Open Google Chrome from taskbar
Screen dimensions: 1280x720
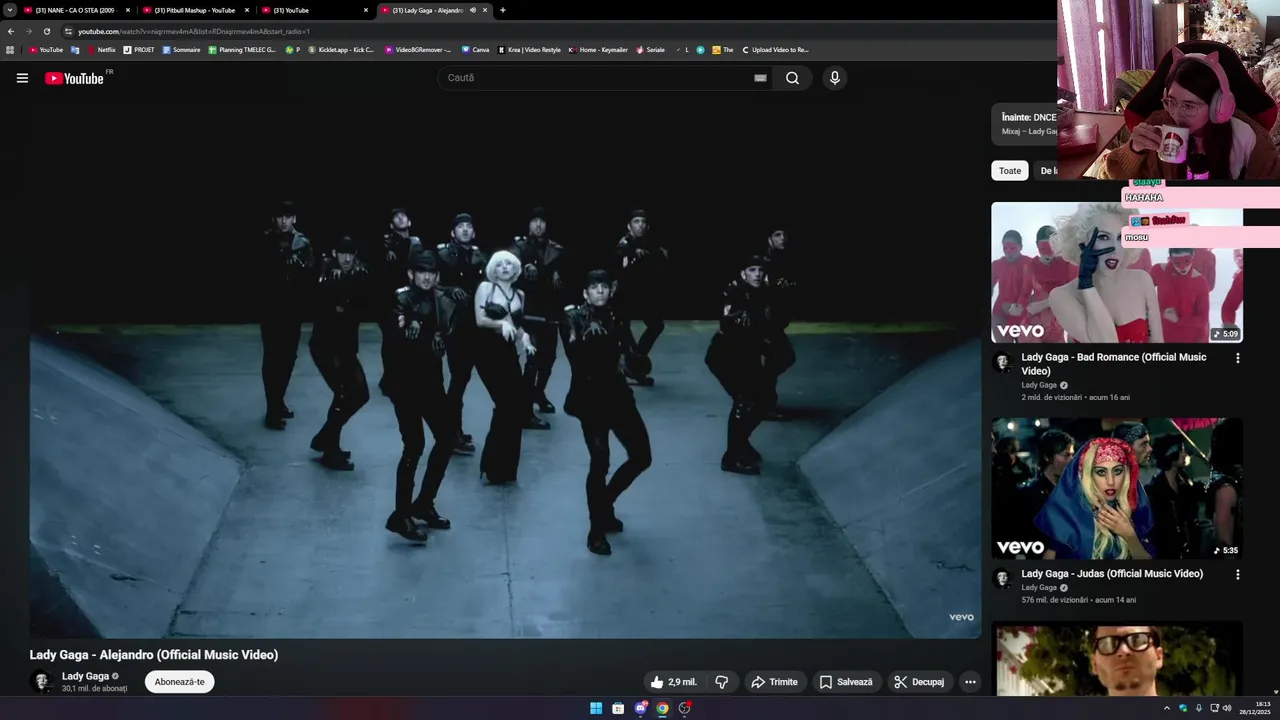[662, 708]
